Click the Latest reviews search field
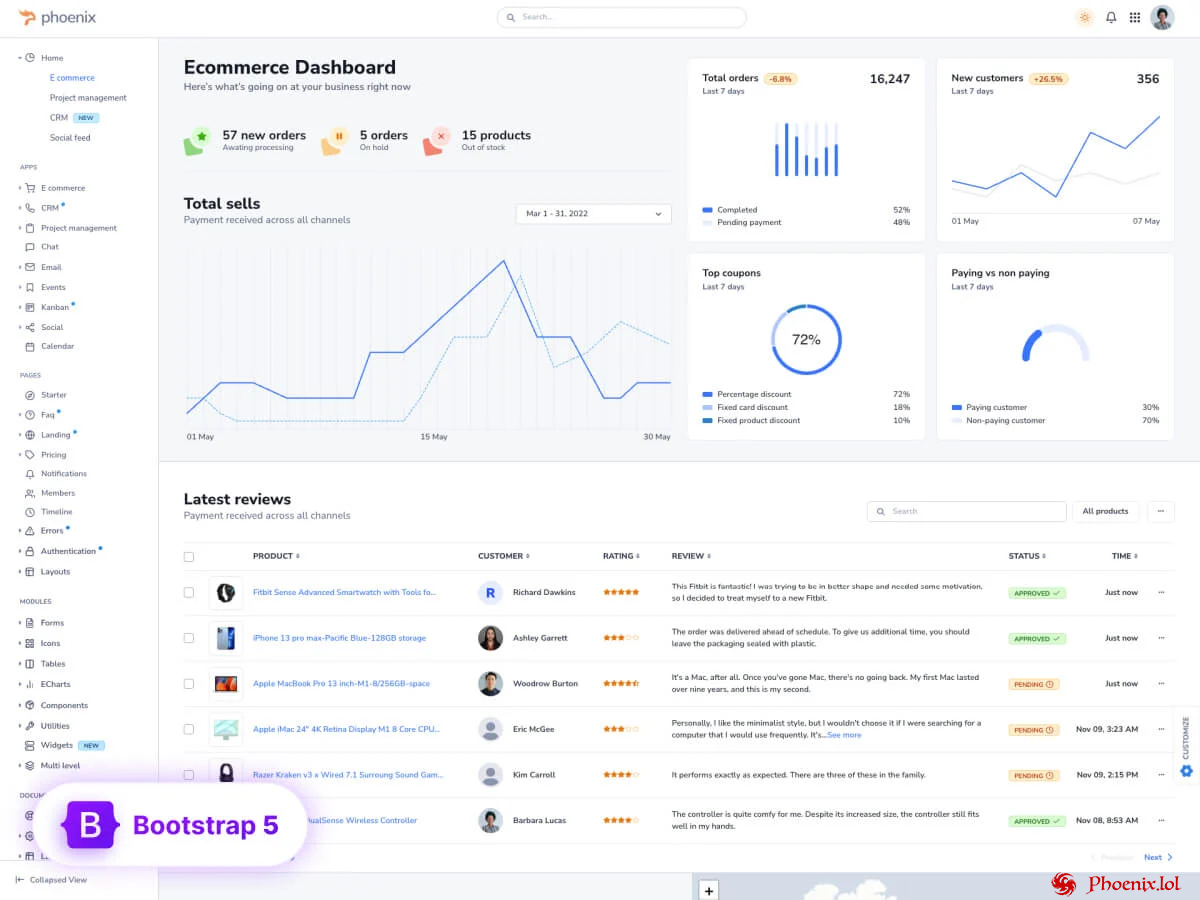 [x=966, y=511]
